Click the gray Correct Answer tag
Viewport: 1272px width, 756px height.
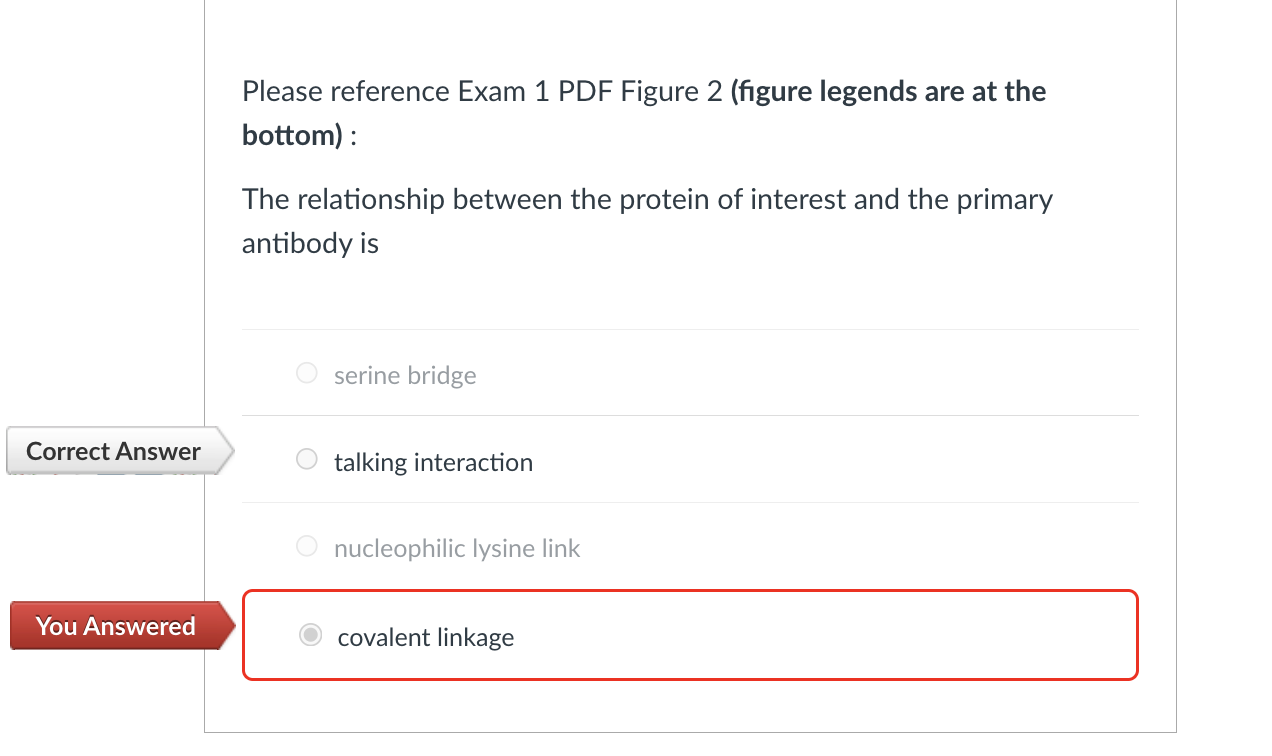tap(113, 451)
